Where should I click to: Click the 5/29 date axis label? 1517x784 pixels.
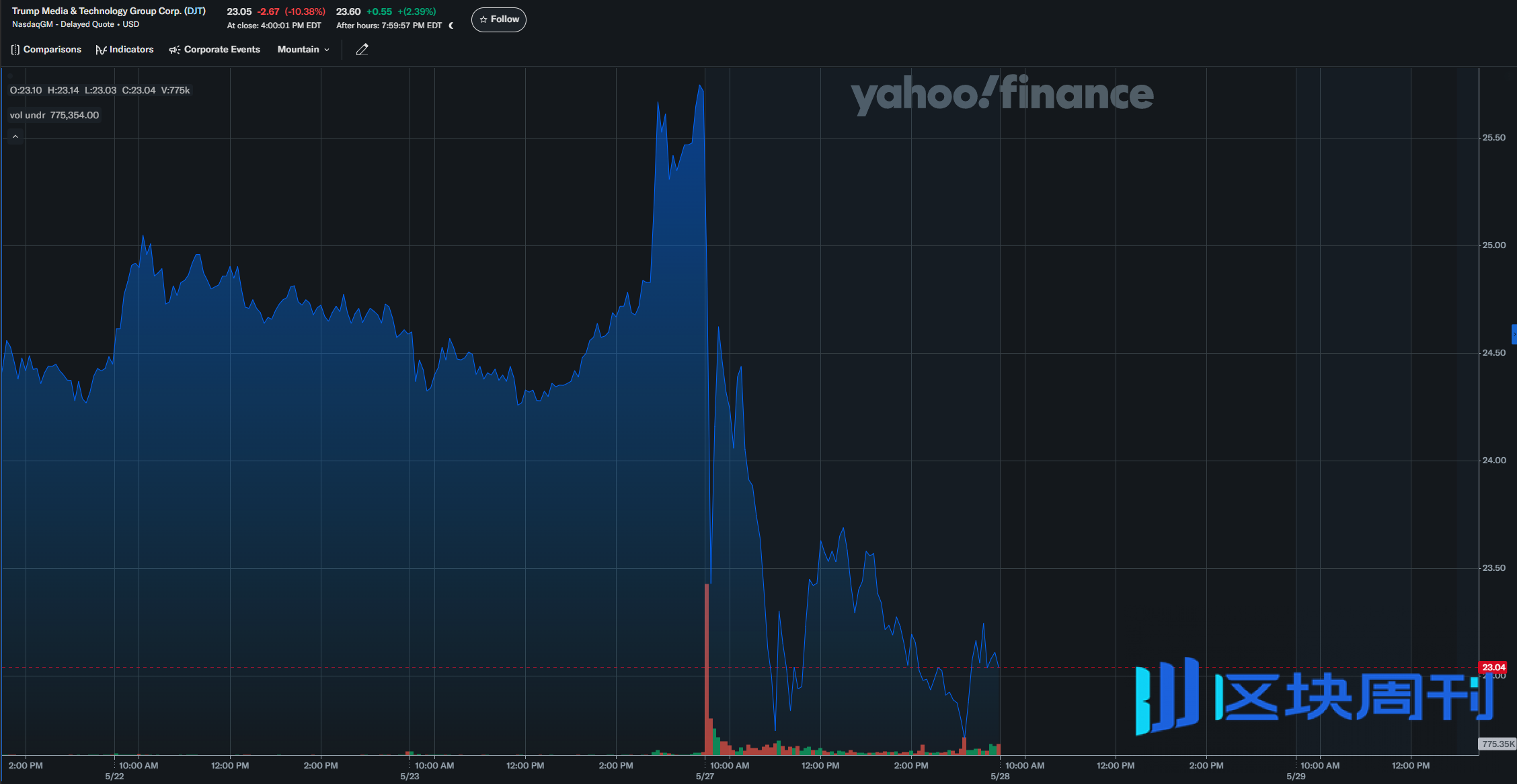click(1296, 777)
